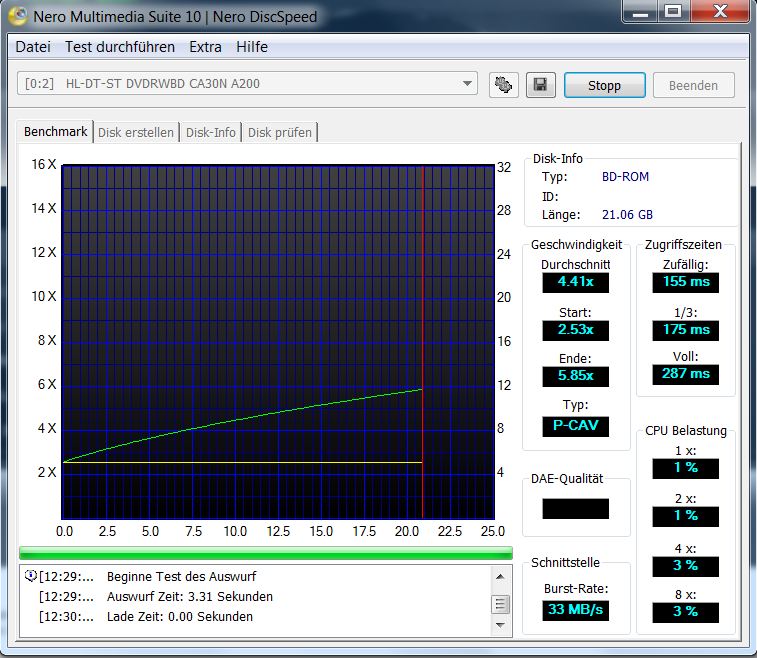This screenshot has width=757, height=658.
Task: Open the Test durchführen menu
Action: [120, 47]
